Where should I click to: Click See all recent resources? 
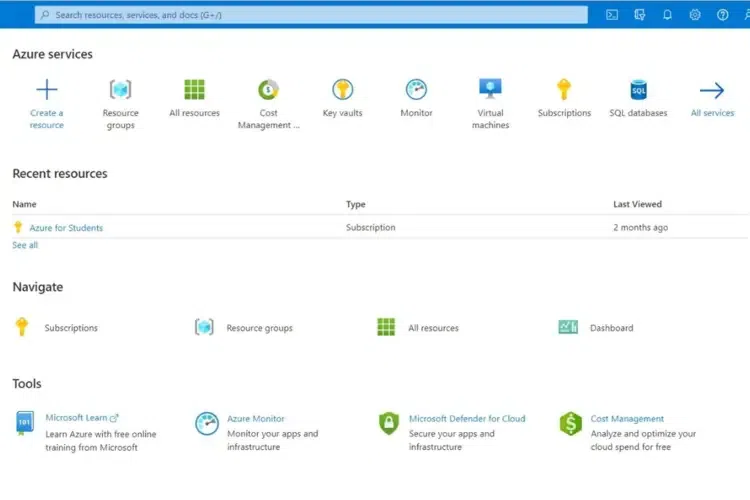coord(25,245)
